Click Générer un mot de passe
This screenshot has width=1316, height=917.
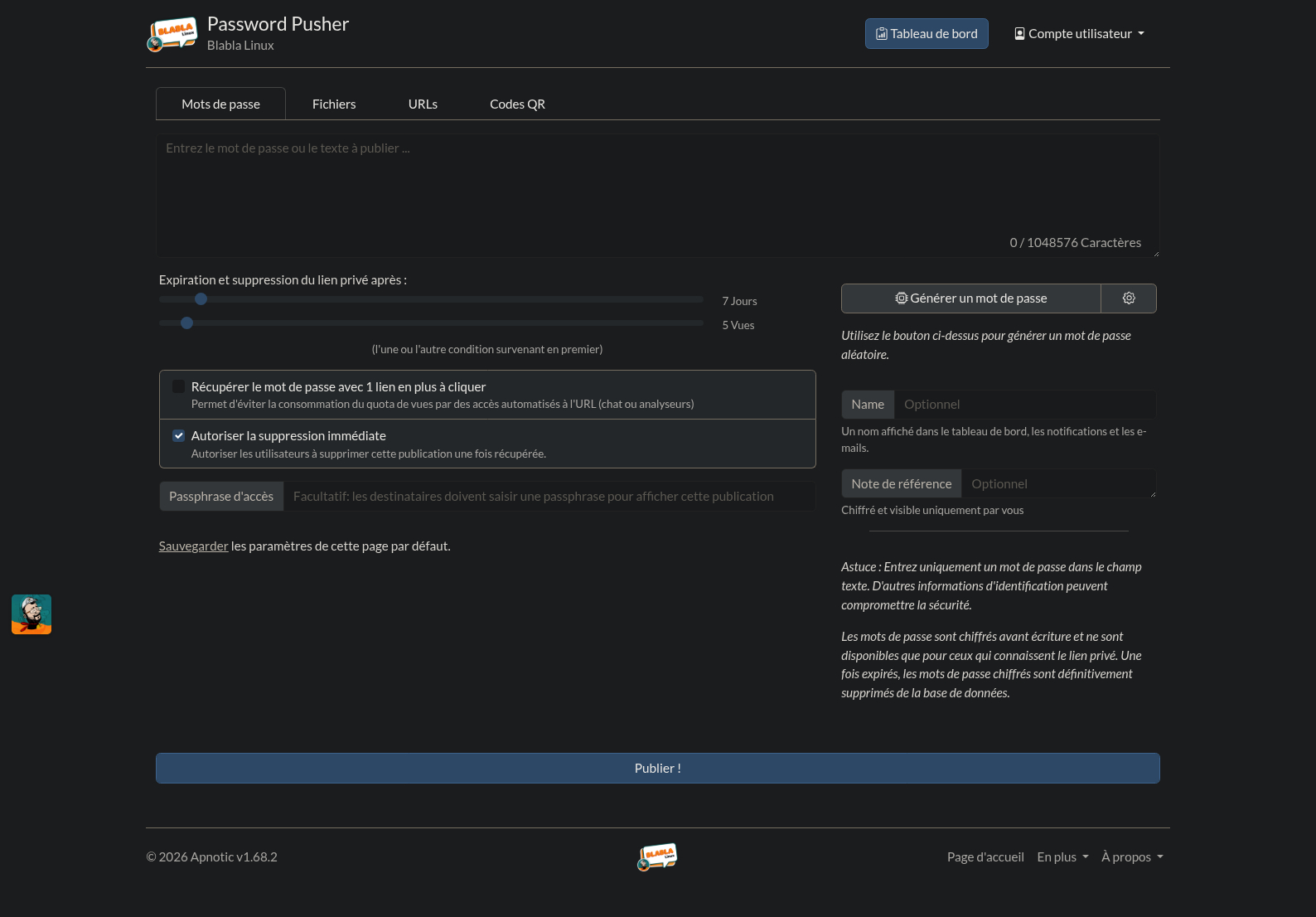[x=970, y=298]
